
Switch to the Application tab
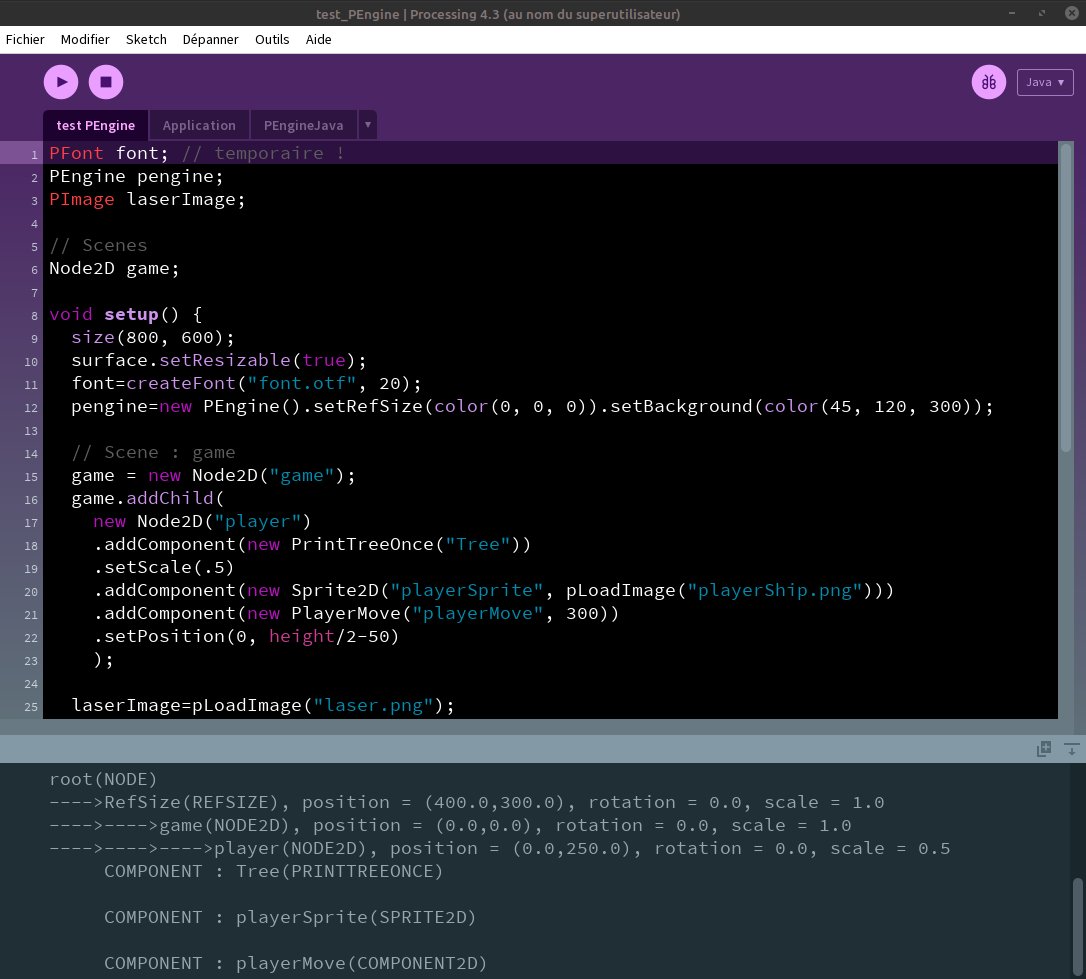point(199,125)
